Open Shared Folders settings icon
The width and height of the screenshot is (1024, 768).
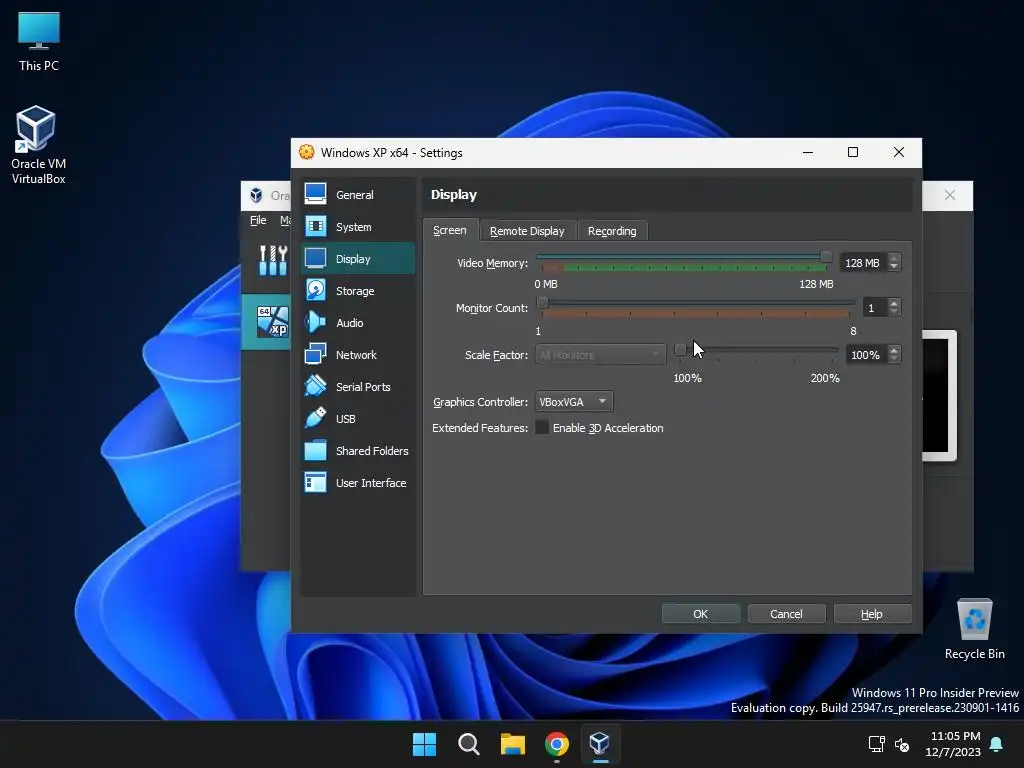[x=315, y=450]
